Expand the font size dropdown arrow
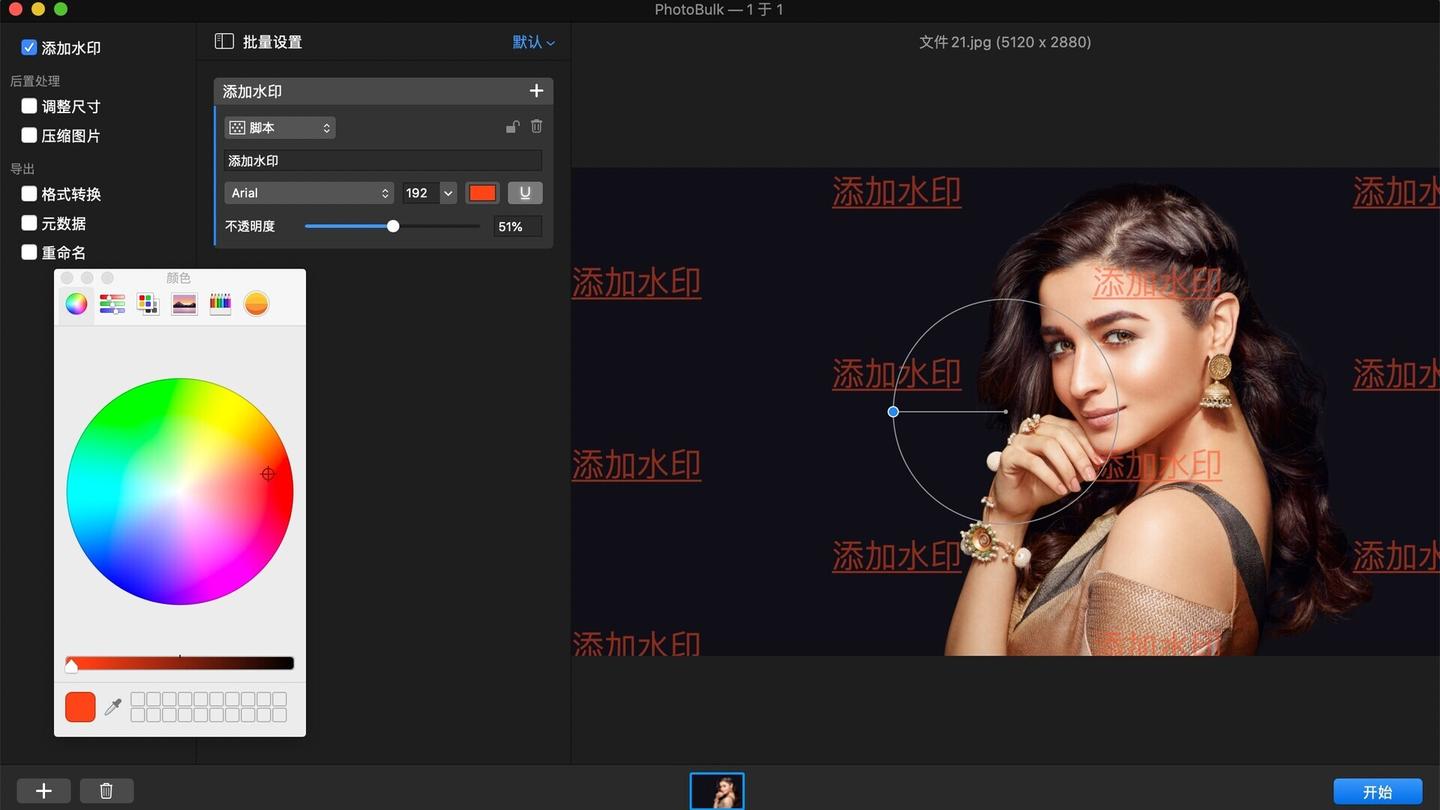This screenshot has width=1440, height=810. point(448,193)
